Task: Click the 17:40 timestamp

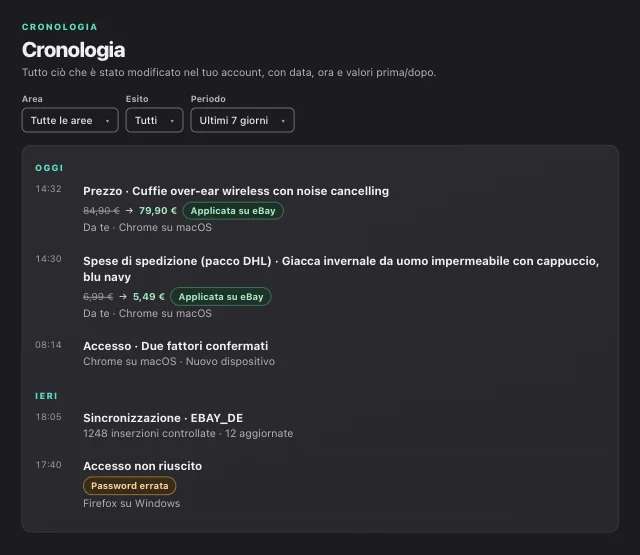Action: (49, 465)
